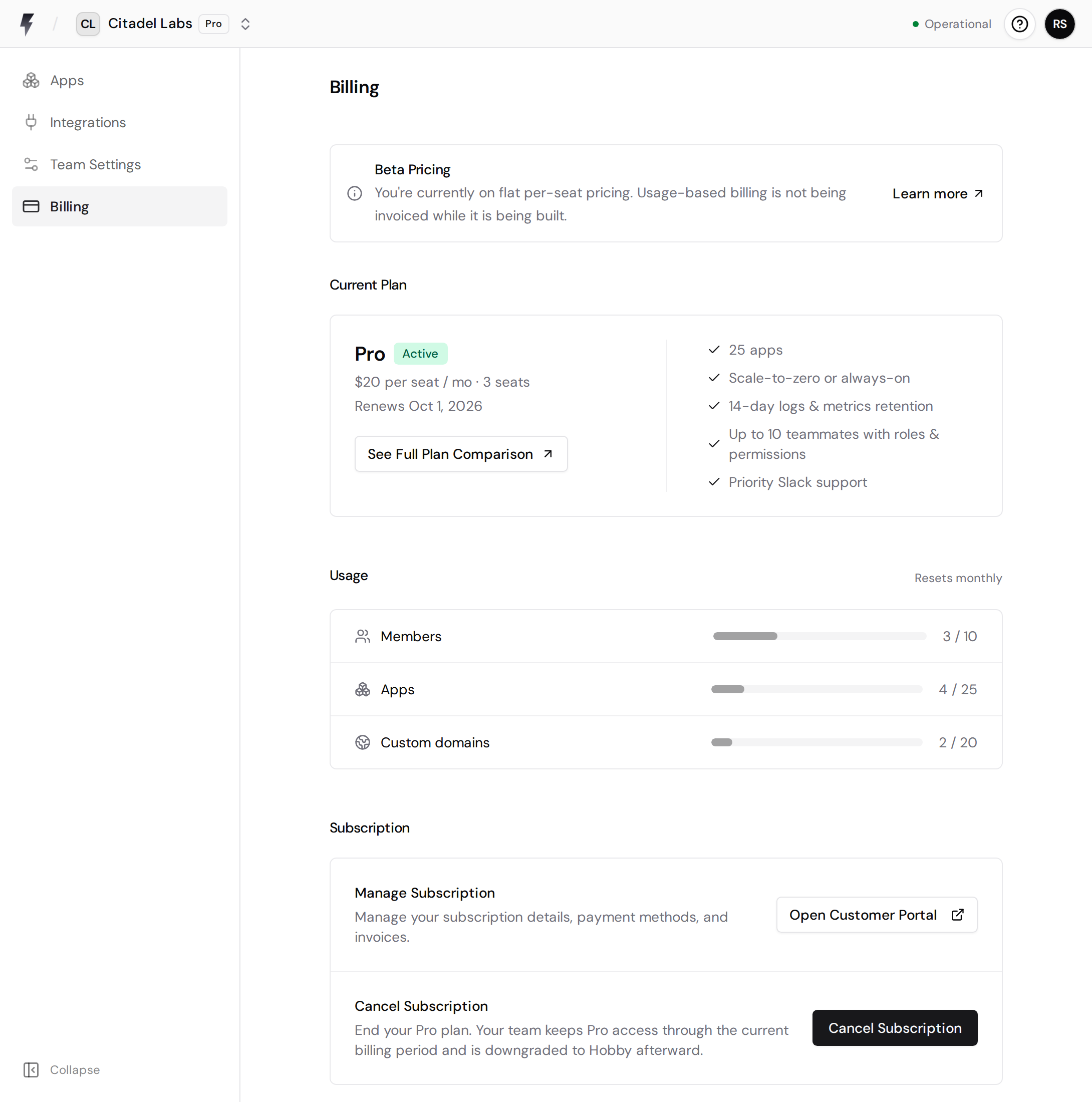Click the Custom domains progress bar

tap(816, 742)
